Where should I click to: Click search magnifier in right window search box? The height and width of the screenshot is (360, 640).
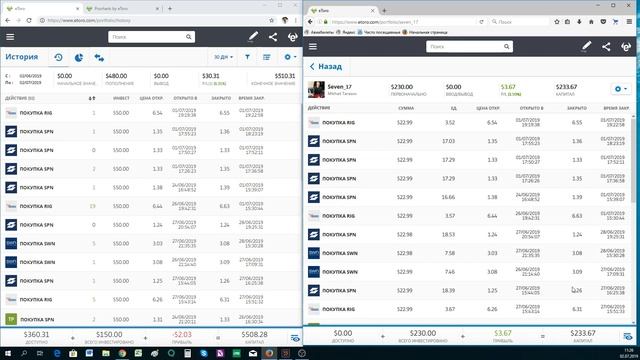[507, 47]
